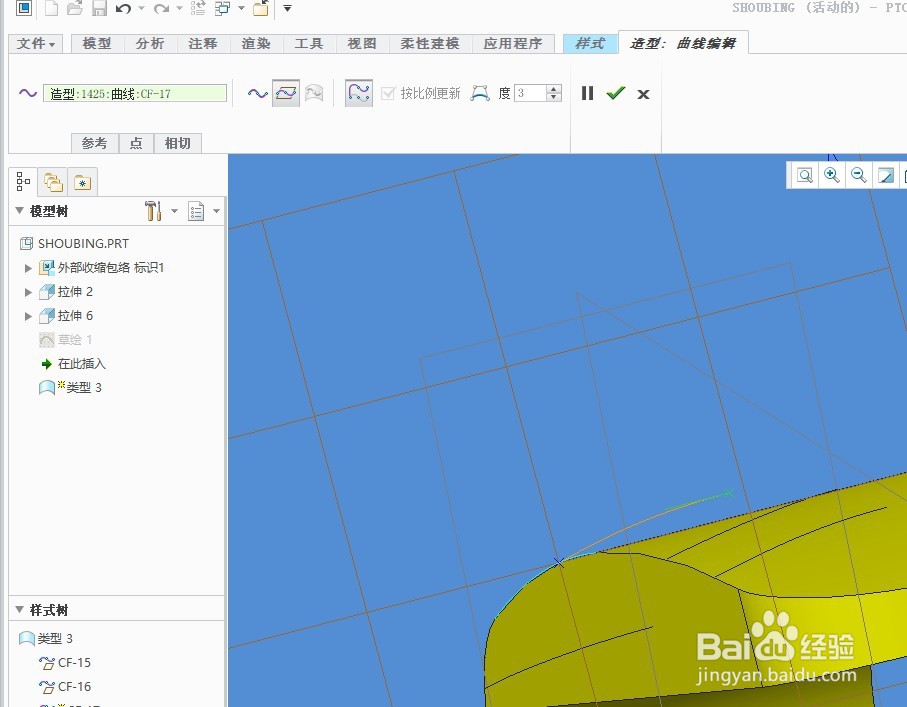
Task: Collapse the 样式树 section
Action: pos(19,609)
